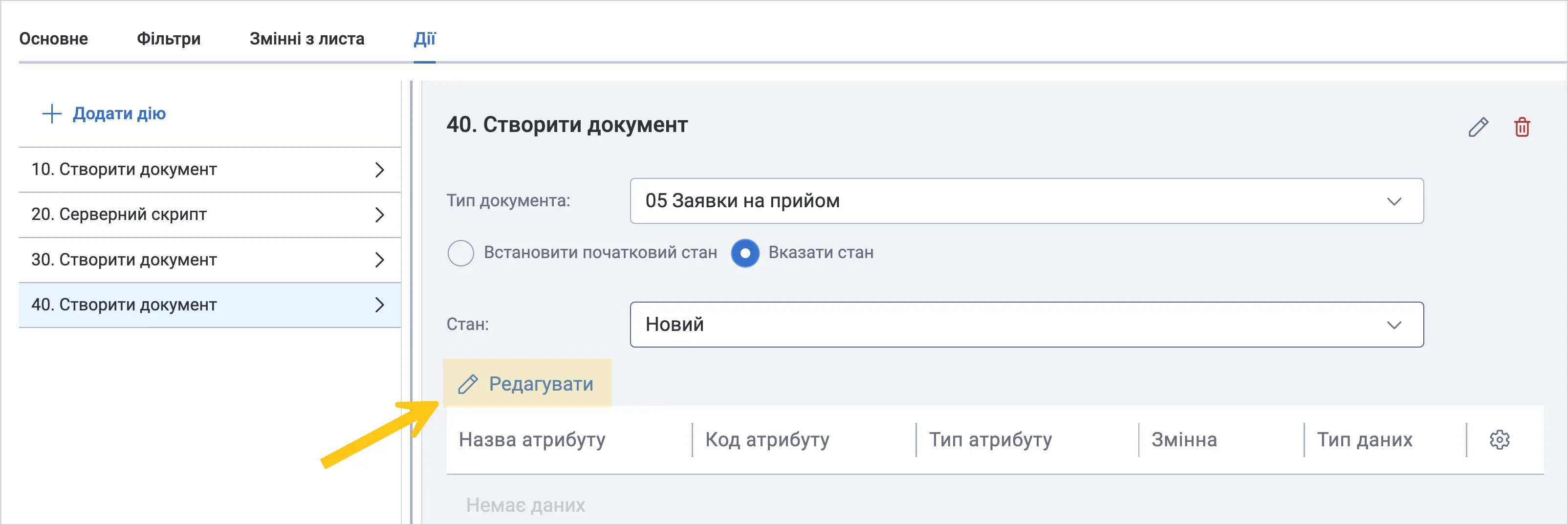Click the pencil edit icon beside action title
The width and height of the screenshot is (1568, 525).
coord(1478,127)
